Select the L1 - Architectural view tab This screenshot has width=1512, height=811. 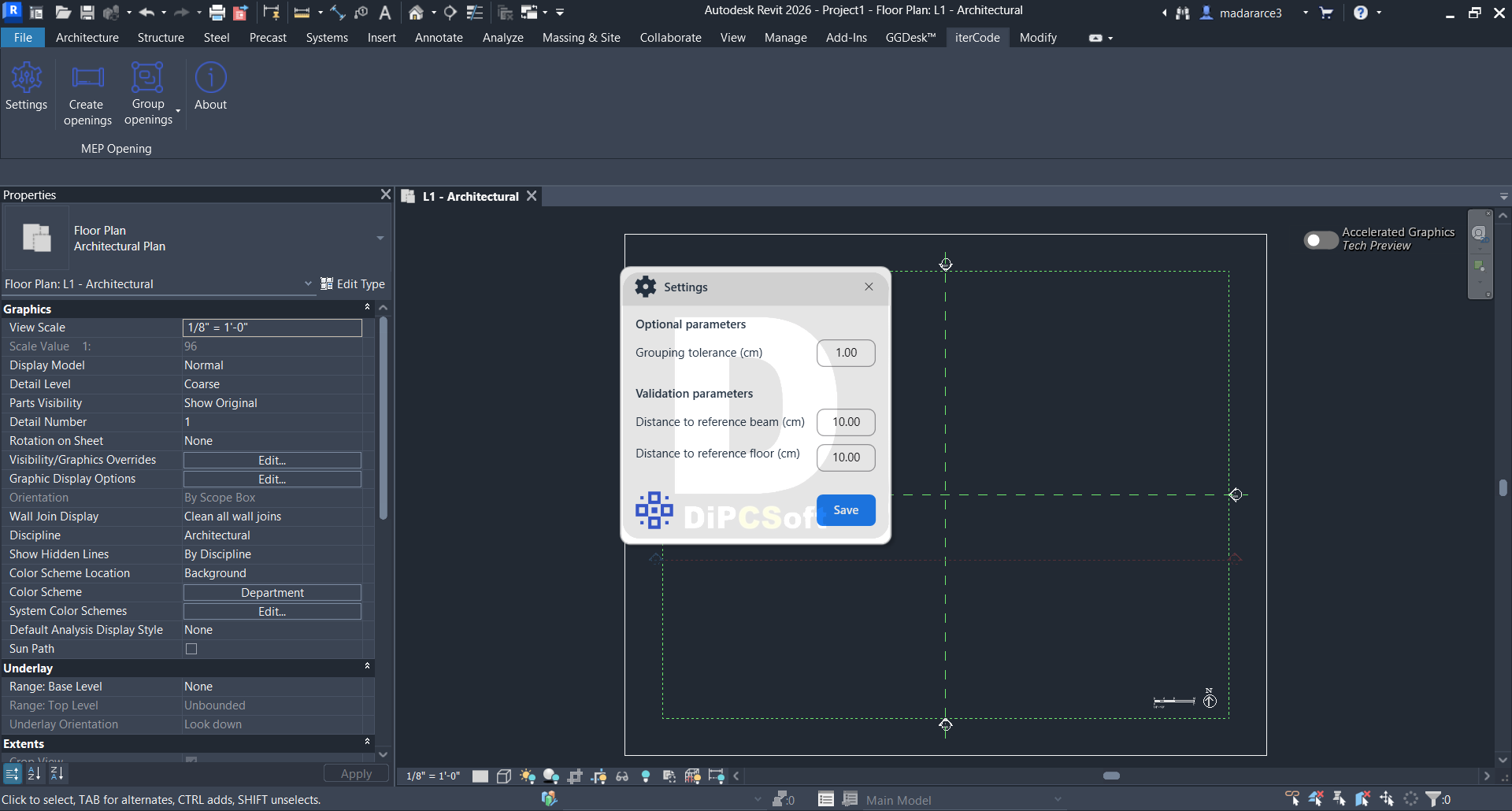click(471, 196)
